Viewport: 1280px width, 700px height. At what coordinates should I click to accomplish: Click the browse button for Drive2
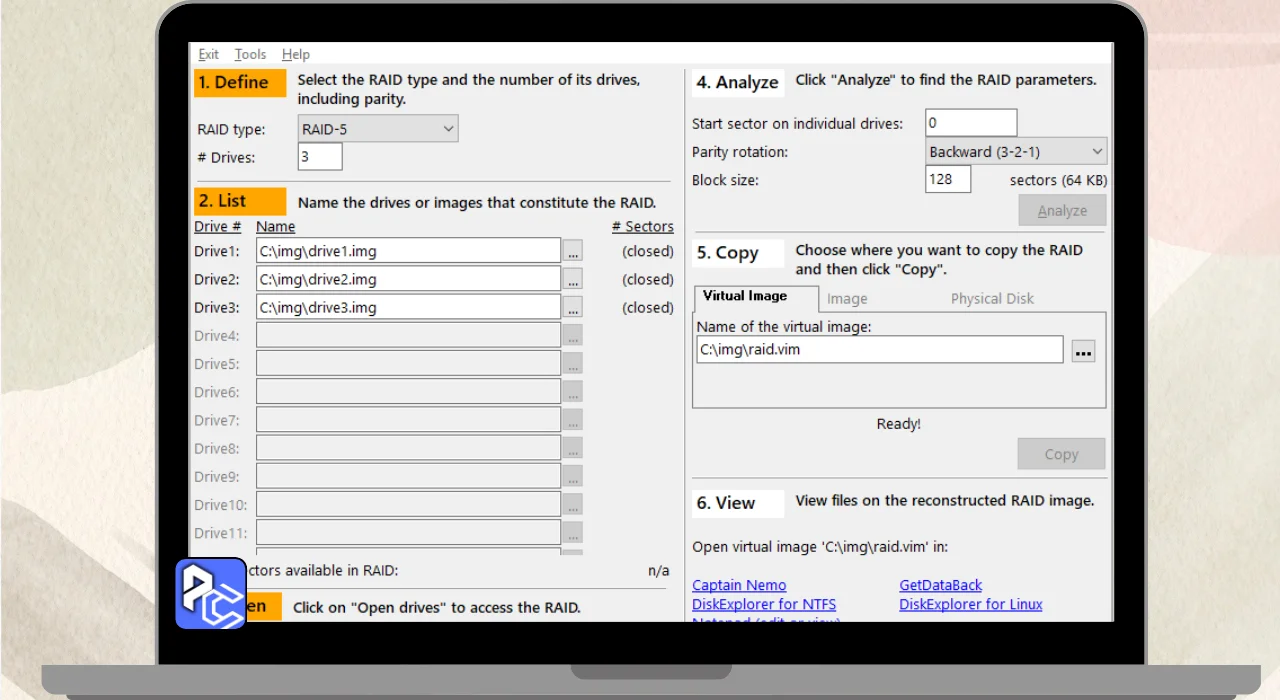click(572, 279)
